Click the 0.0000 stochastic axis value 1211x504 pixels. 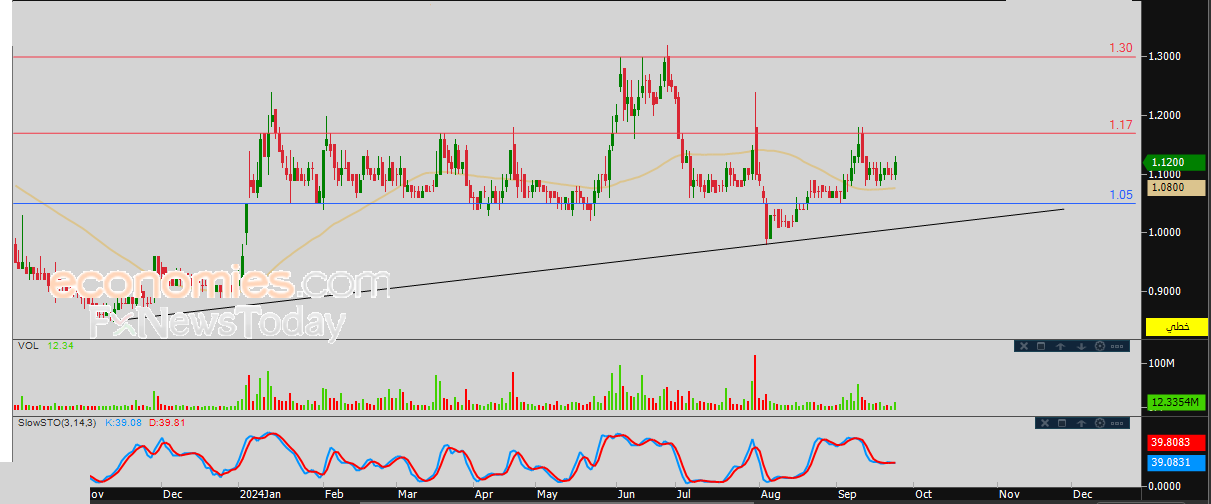(x=1166, y=486)
